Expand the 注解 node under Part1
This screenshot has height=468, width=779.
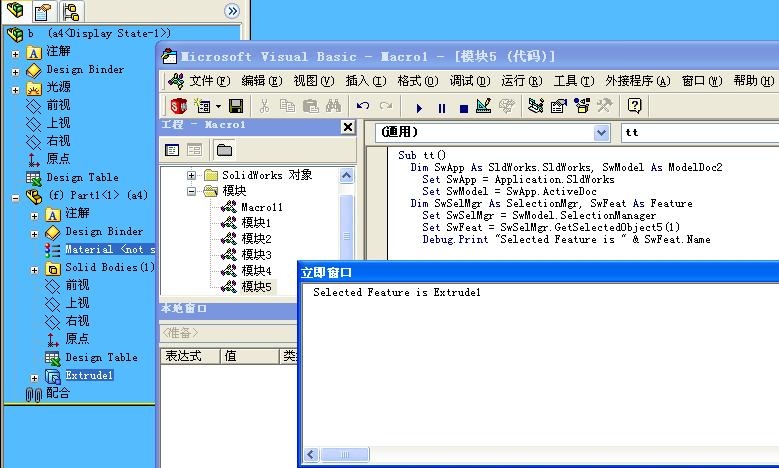pos(34,216)
